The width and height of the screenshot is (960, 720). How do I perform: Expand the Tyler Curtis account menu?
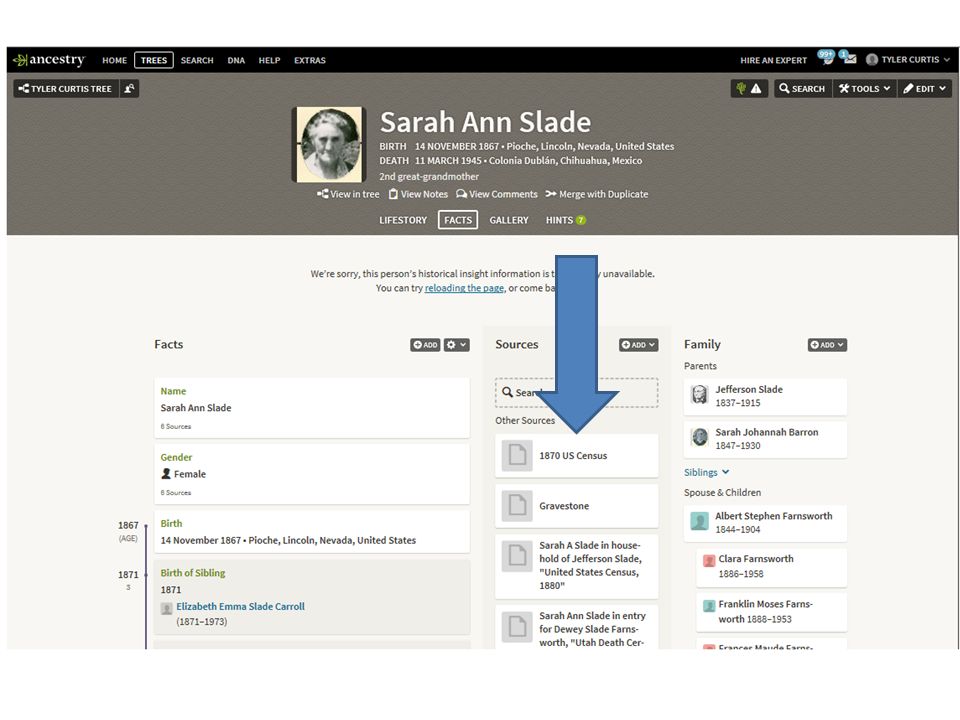pos(909,59)
